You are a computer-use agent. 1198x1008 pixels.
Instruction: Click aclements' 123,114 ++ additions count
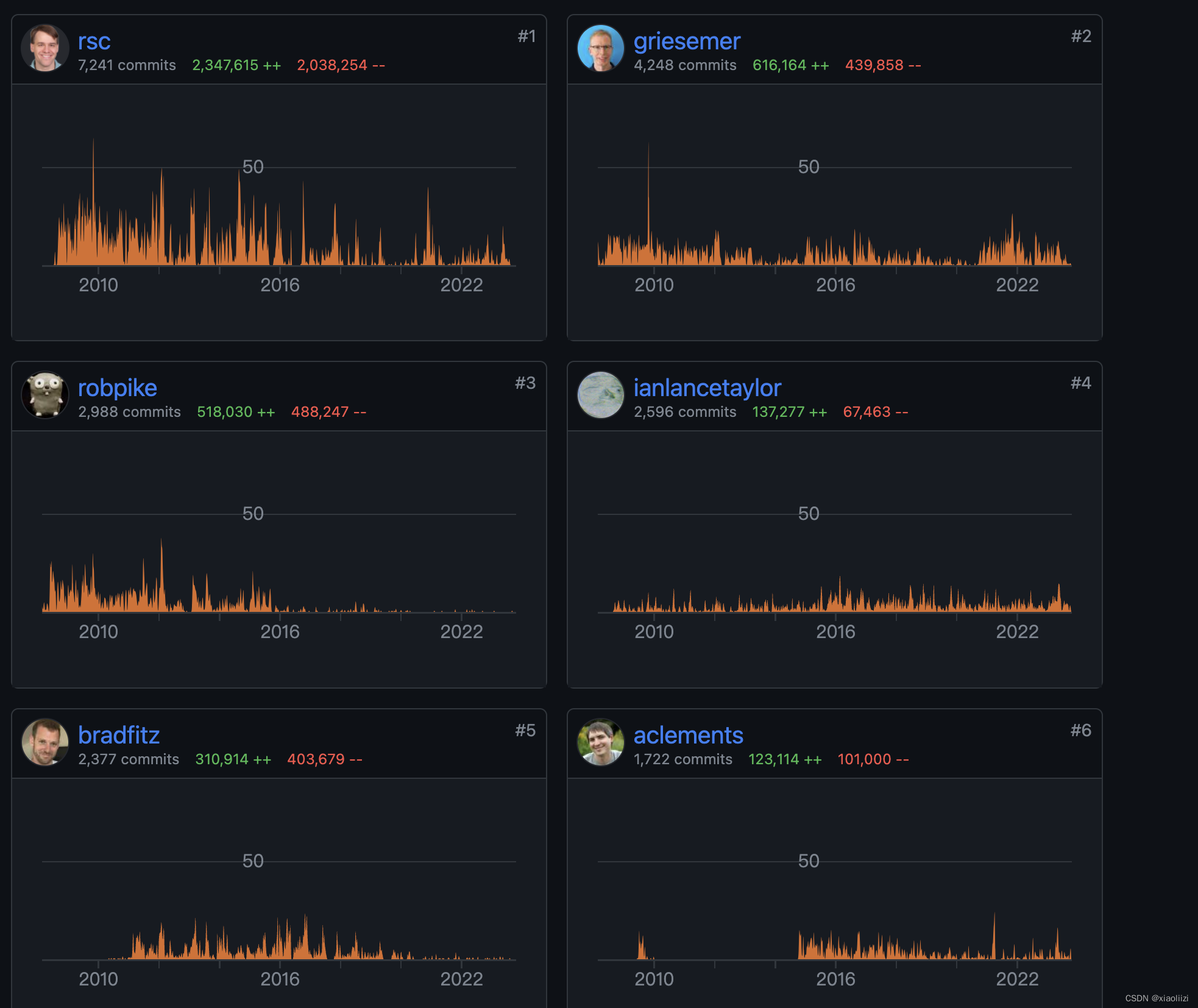tap(785, 759)
